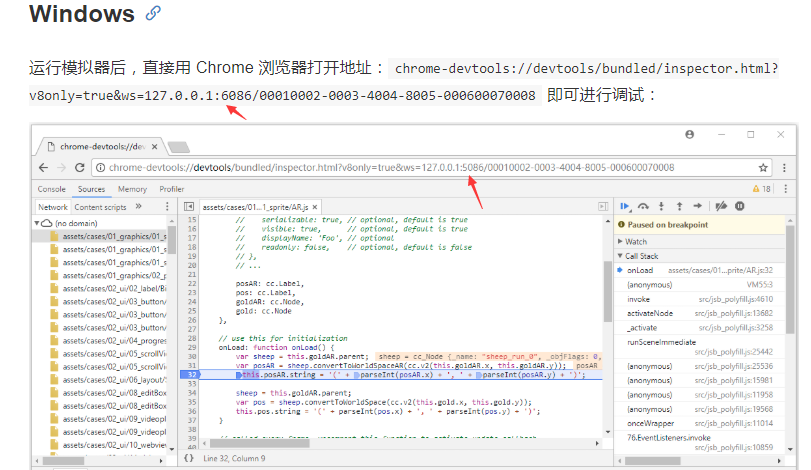Click the Chrome profile avatar icon
Viewport: 811px width, 470px height.
689,134
